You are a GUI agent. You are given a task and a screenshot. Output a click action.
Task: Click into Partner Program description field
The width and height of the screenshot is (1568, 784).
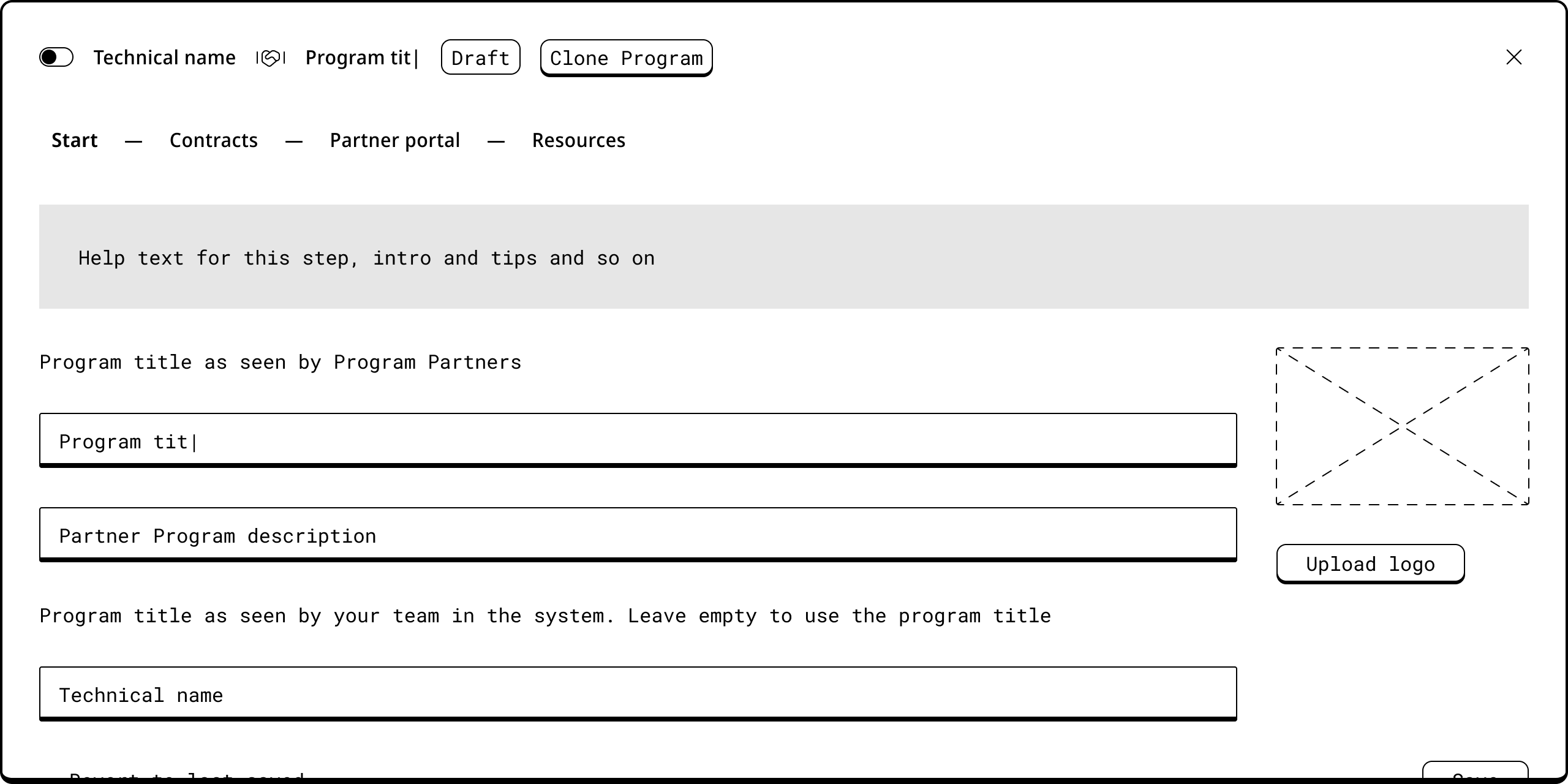(638, 534)
